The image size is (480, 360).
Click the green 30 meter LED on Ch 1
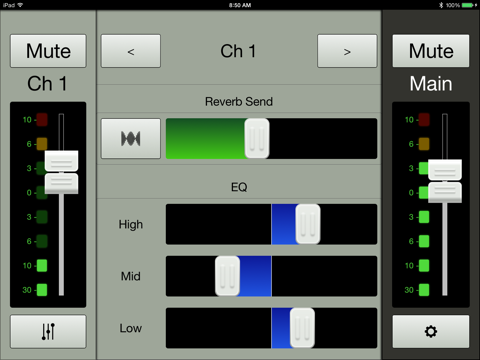(x=42, y=290)
